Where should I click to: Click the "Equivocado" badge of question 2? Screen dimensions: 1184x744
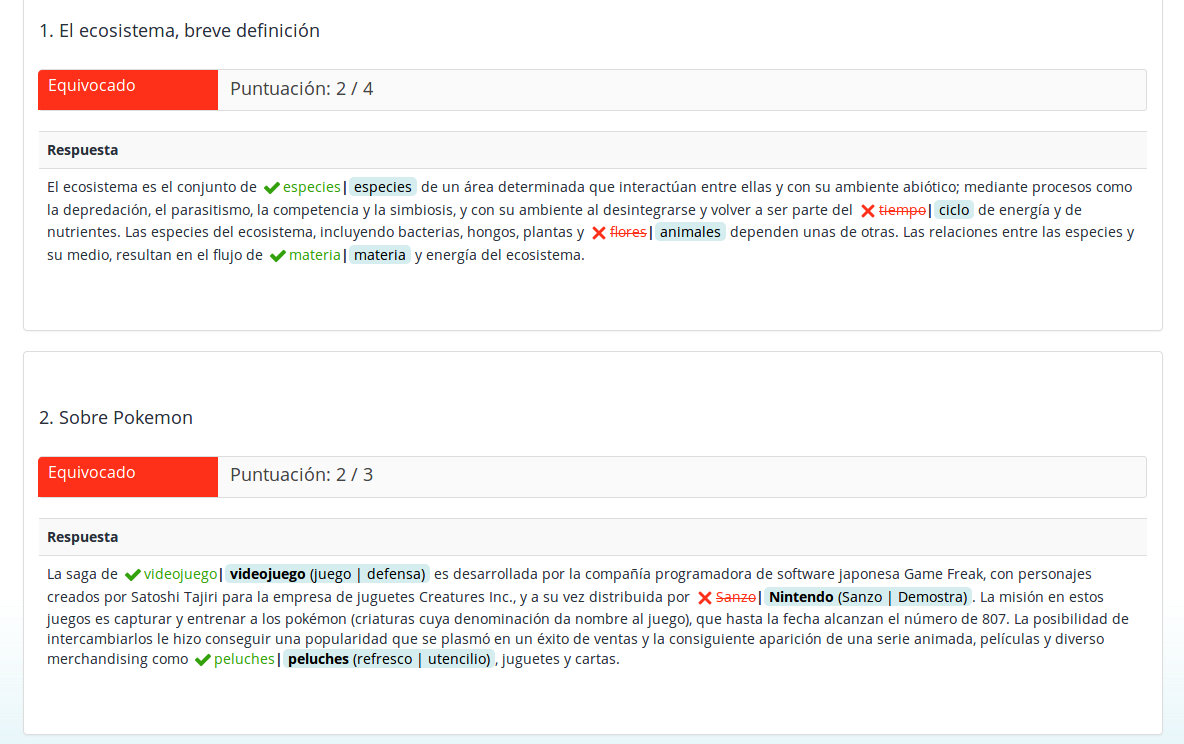tap(127, 477)
